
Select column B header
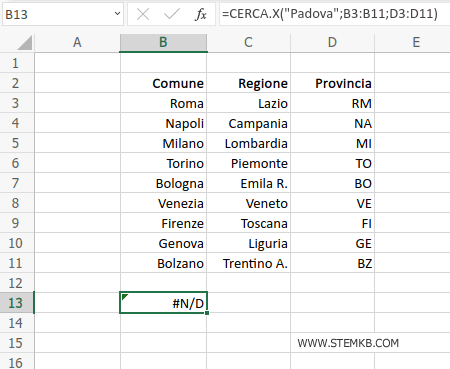pos(163,43)
